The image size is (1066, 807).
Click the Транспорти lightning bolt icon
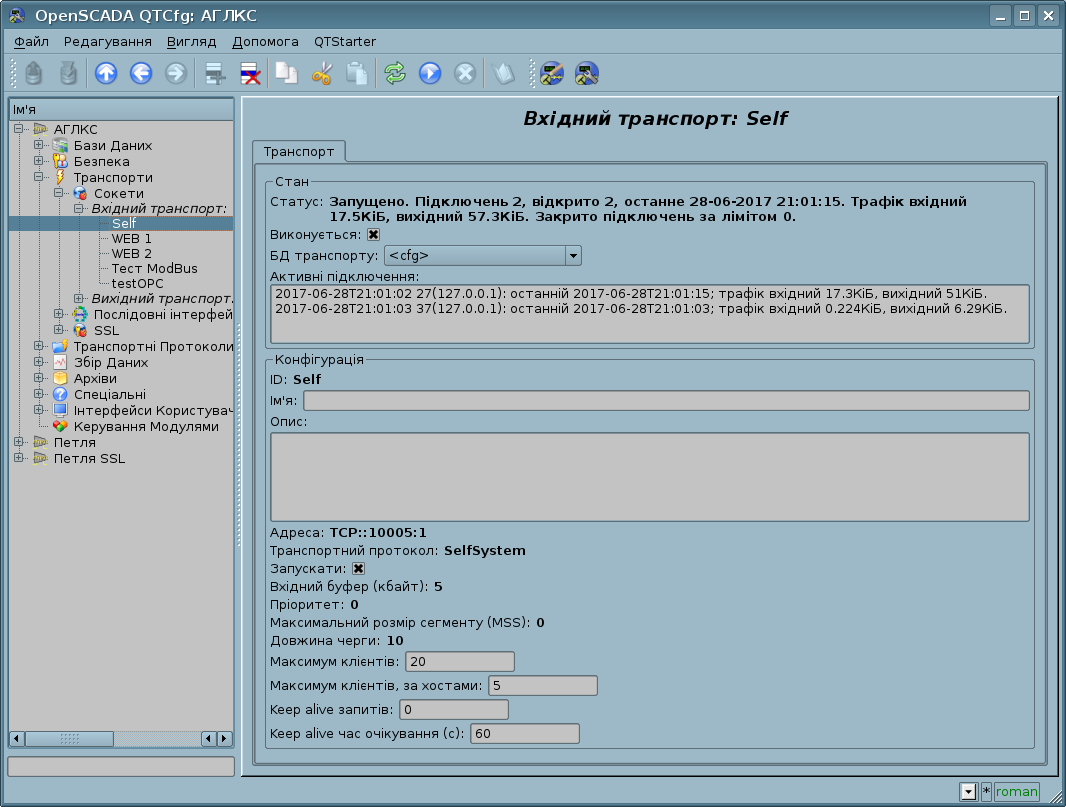[61, 177]
